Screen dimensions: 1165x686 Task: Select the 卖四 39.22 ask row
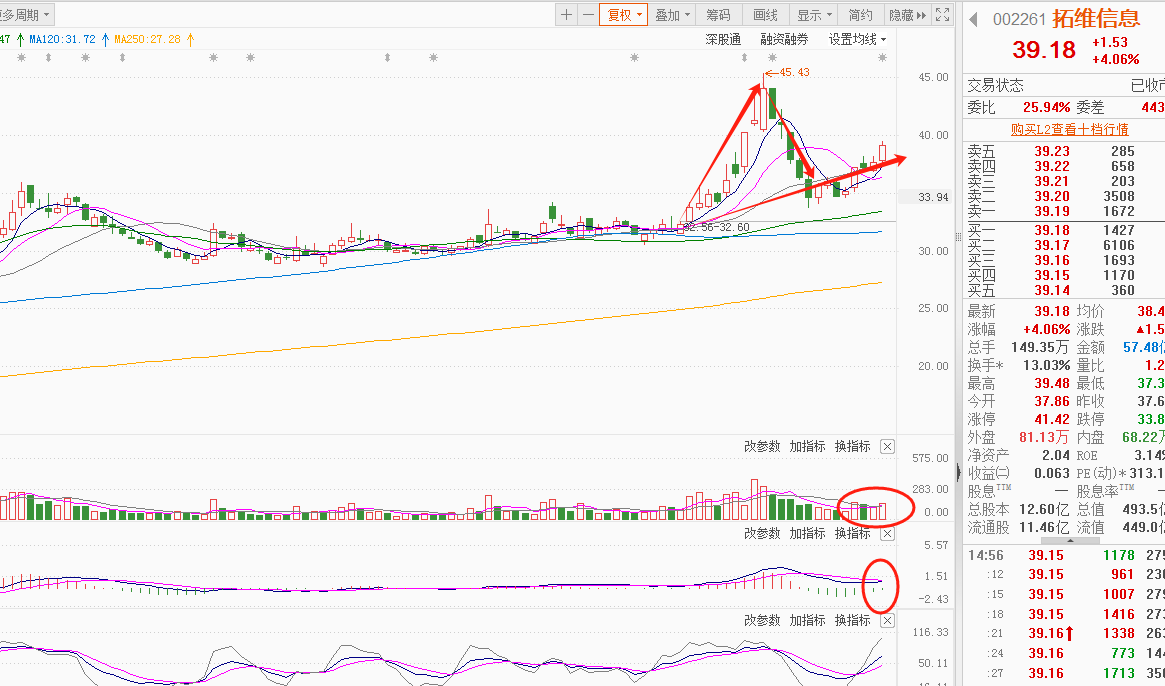click(1064, 166)
